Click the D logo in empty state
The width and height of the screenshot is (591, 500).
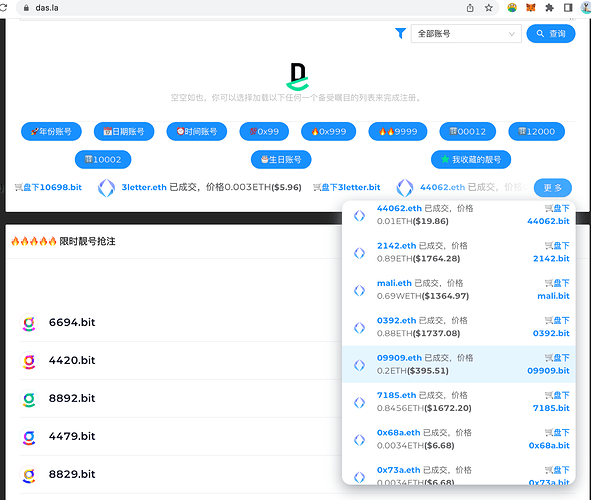(297, 77)
